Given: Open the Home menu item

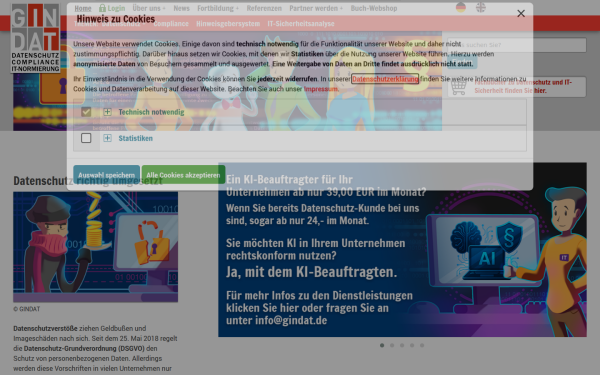Looking at the screenshot, I should pos(83,8).
